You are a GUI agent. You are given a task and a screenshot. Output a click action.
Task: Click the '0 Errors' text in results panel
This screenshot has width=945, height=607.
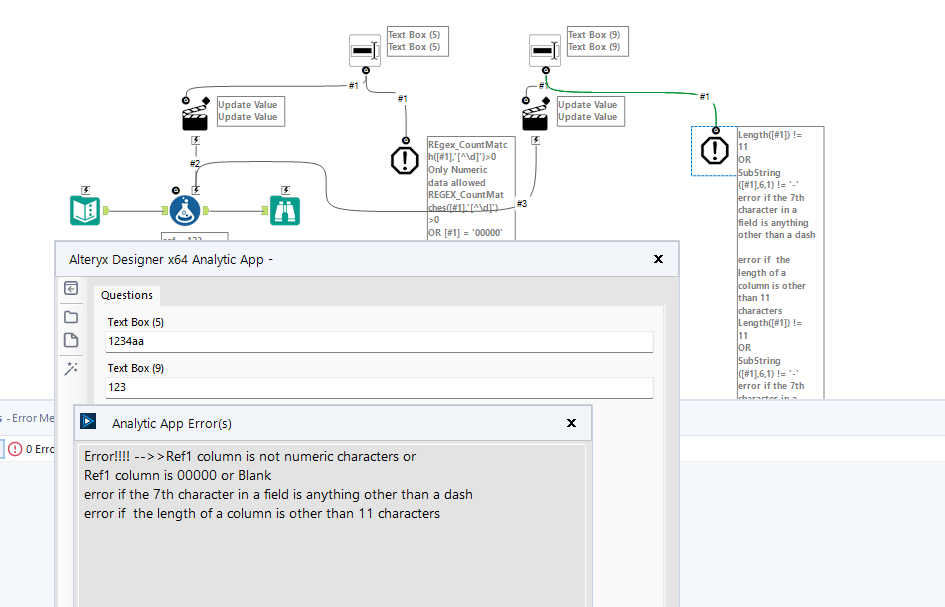40,449
